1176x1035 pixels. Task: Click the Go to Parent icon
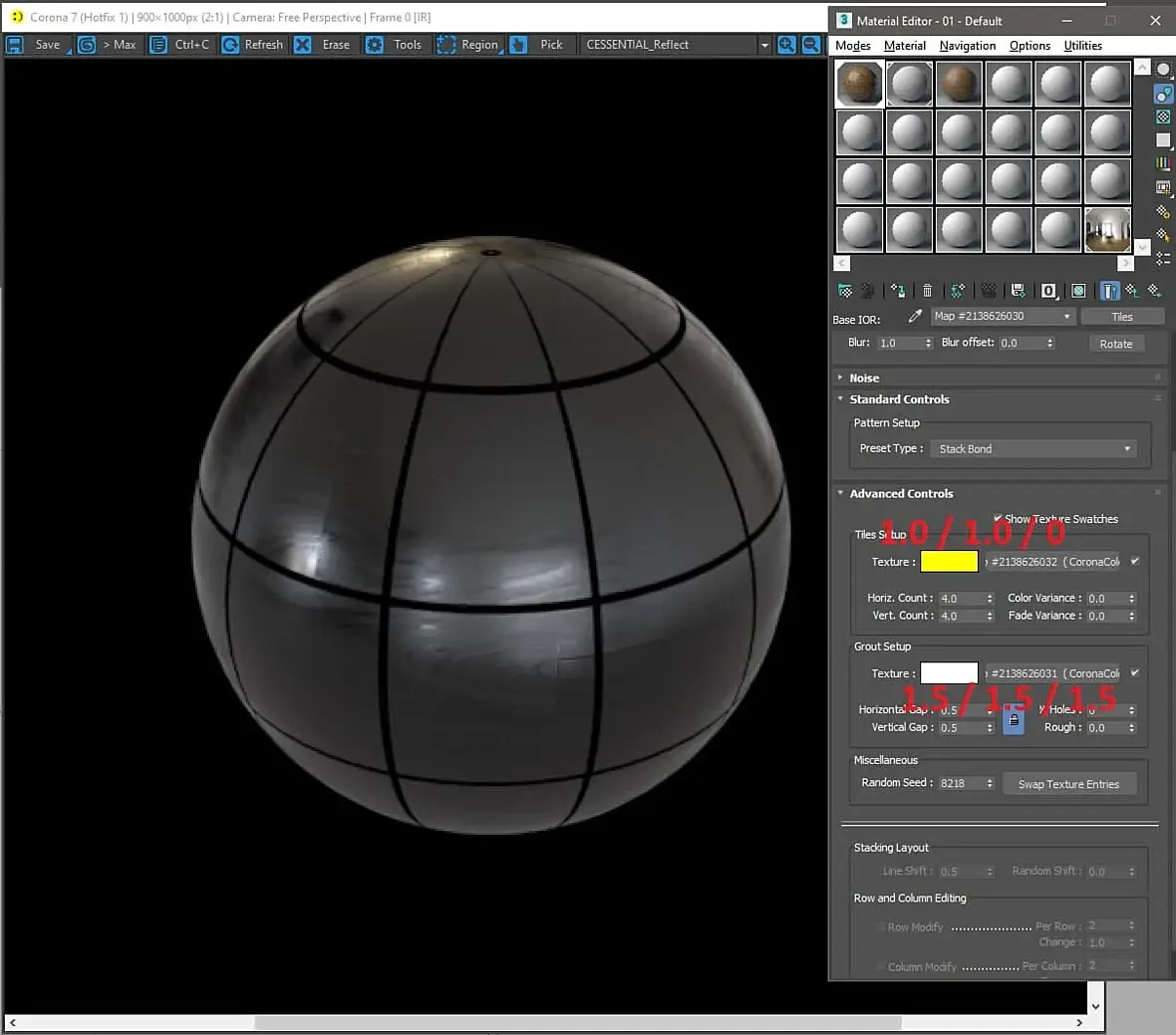(x=1132, y=291)
